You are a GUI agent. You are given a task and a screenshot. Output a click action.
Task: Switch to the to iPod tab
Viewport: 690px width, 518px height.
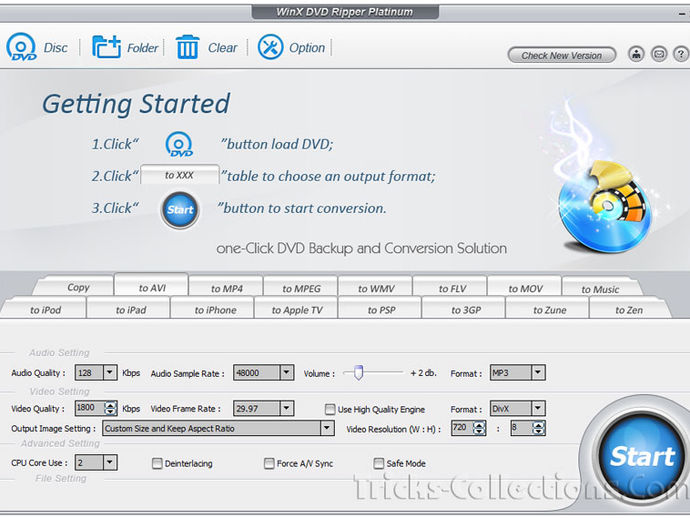point(45,309)
